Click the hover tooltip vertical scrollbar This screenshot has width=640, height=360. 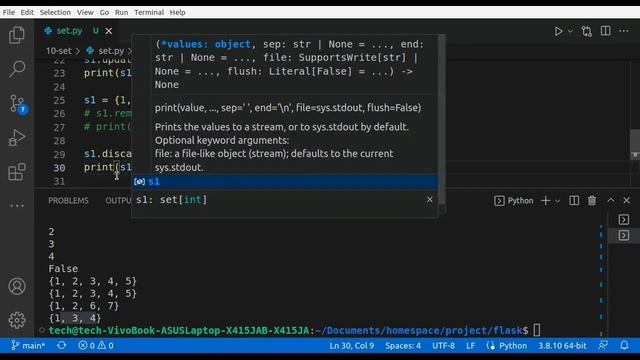click(441, 120)
